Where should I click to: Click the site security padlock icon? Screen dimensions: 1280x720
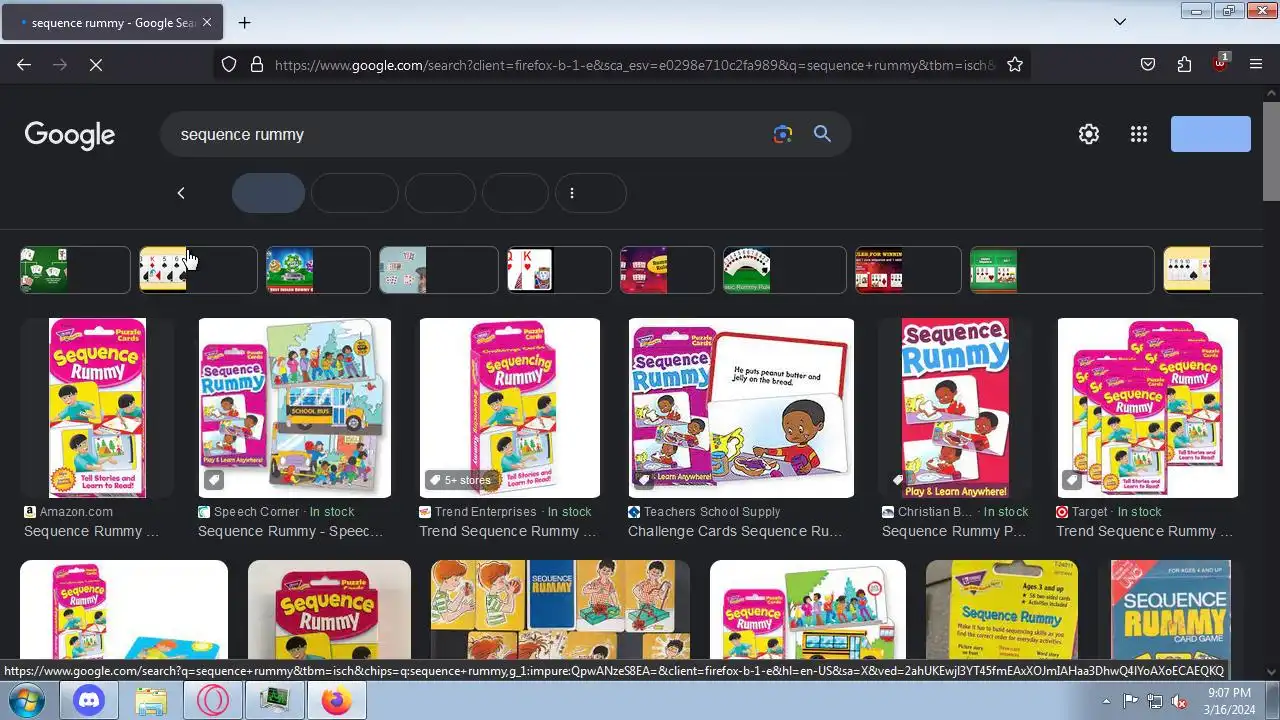pyautogui.click(x=256, y=64)
